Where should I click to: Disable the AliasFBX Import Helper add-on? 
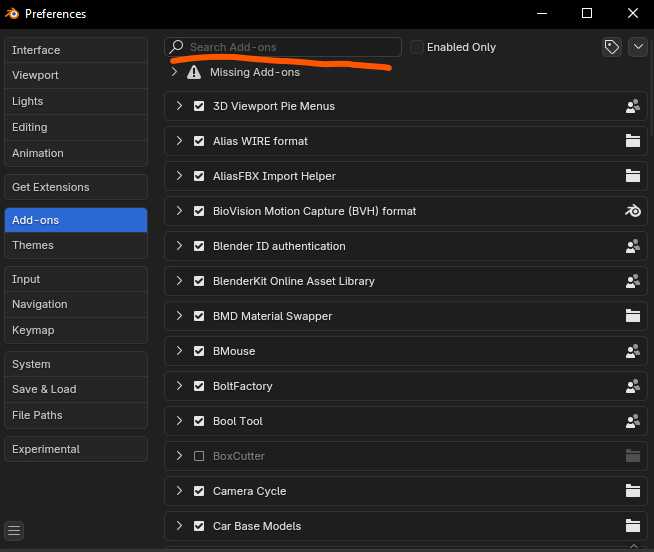pyautogui.click(x=199, y=176)
